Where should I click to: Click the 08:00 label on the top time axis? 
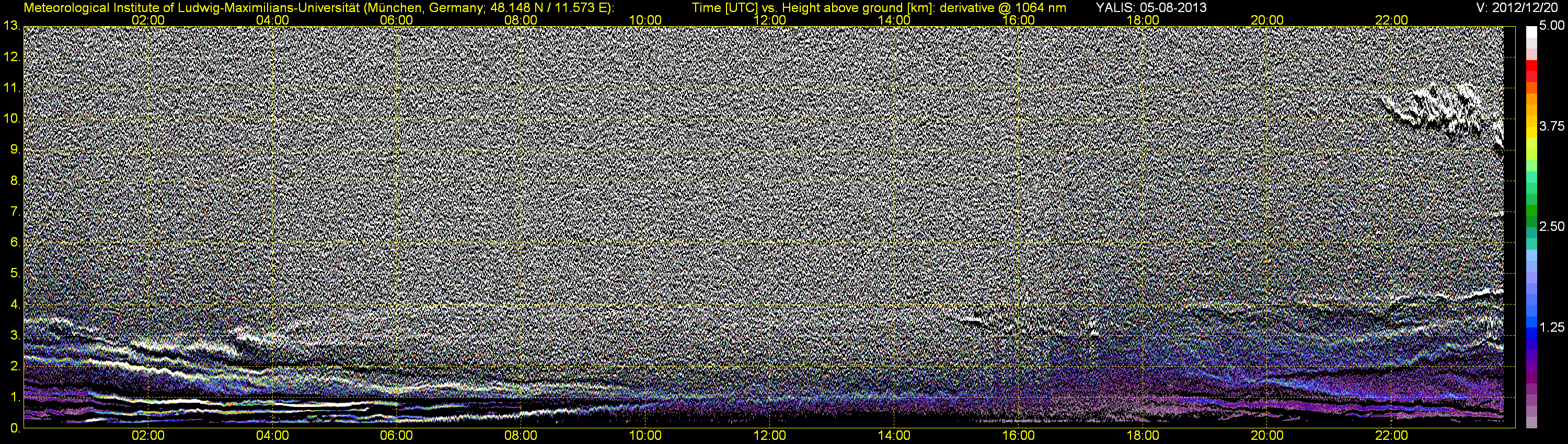[x=521, y=20]
